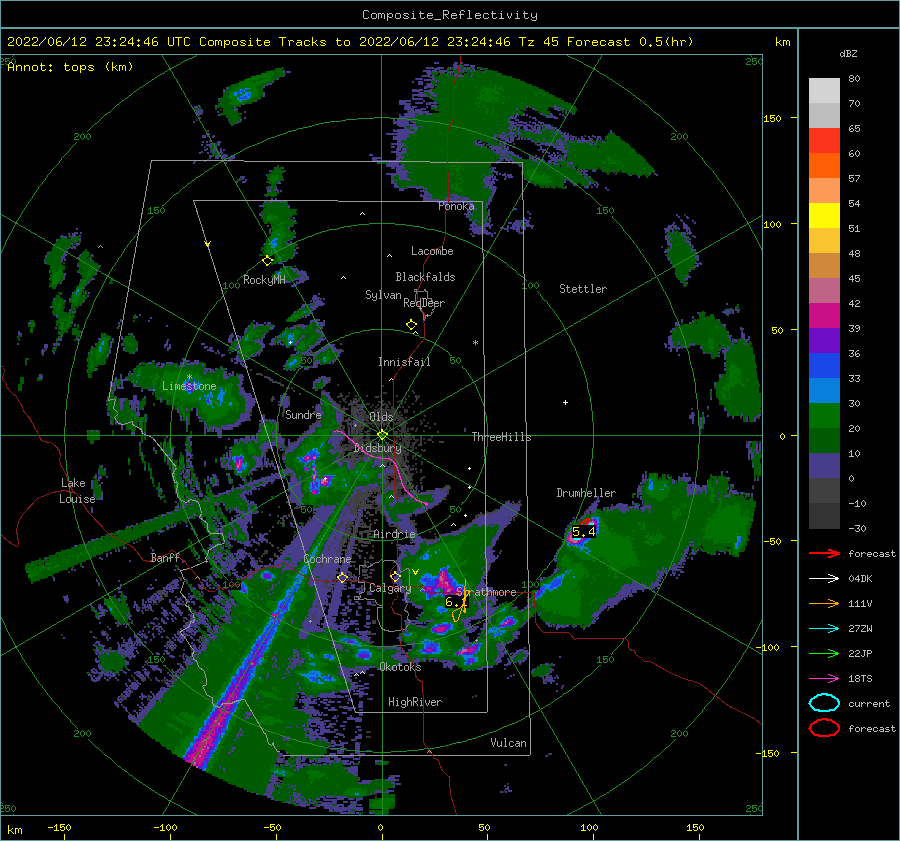The width and height of the screenshot is (900, 841).
Task: Click the 'Forecast 0.5(hr)' header text
Action: (x=630, y=42)
